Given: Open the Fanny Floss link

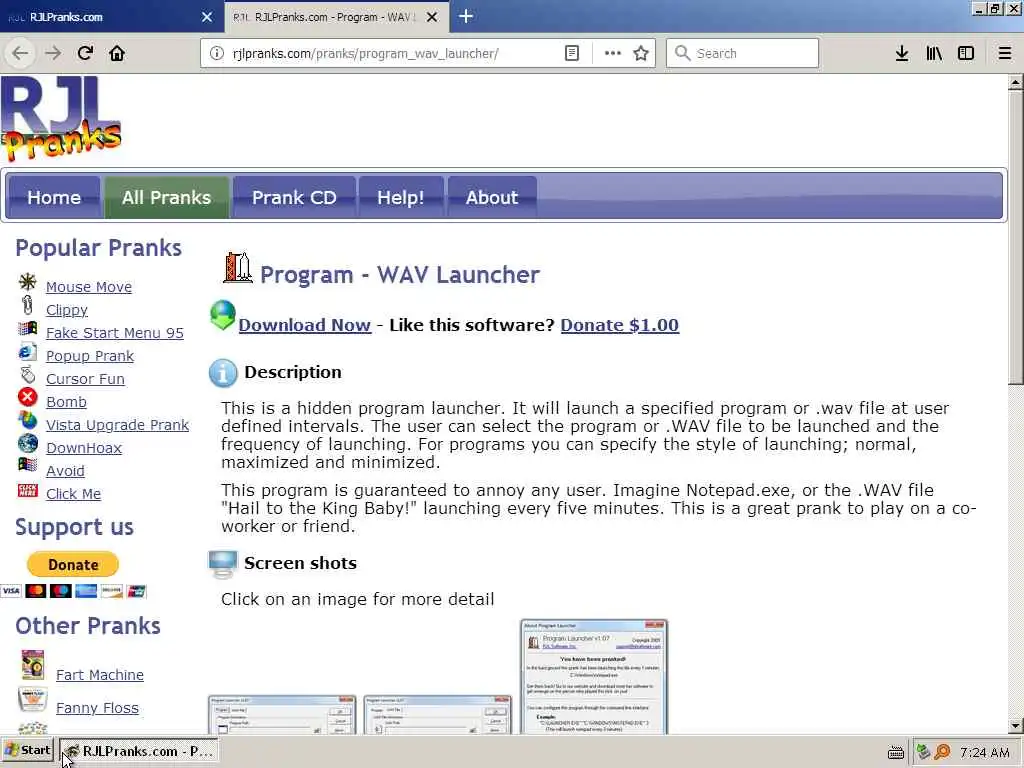Looking at the screenshot, I should tap(97, 708).
